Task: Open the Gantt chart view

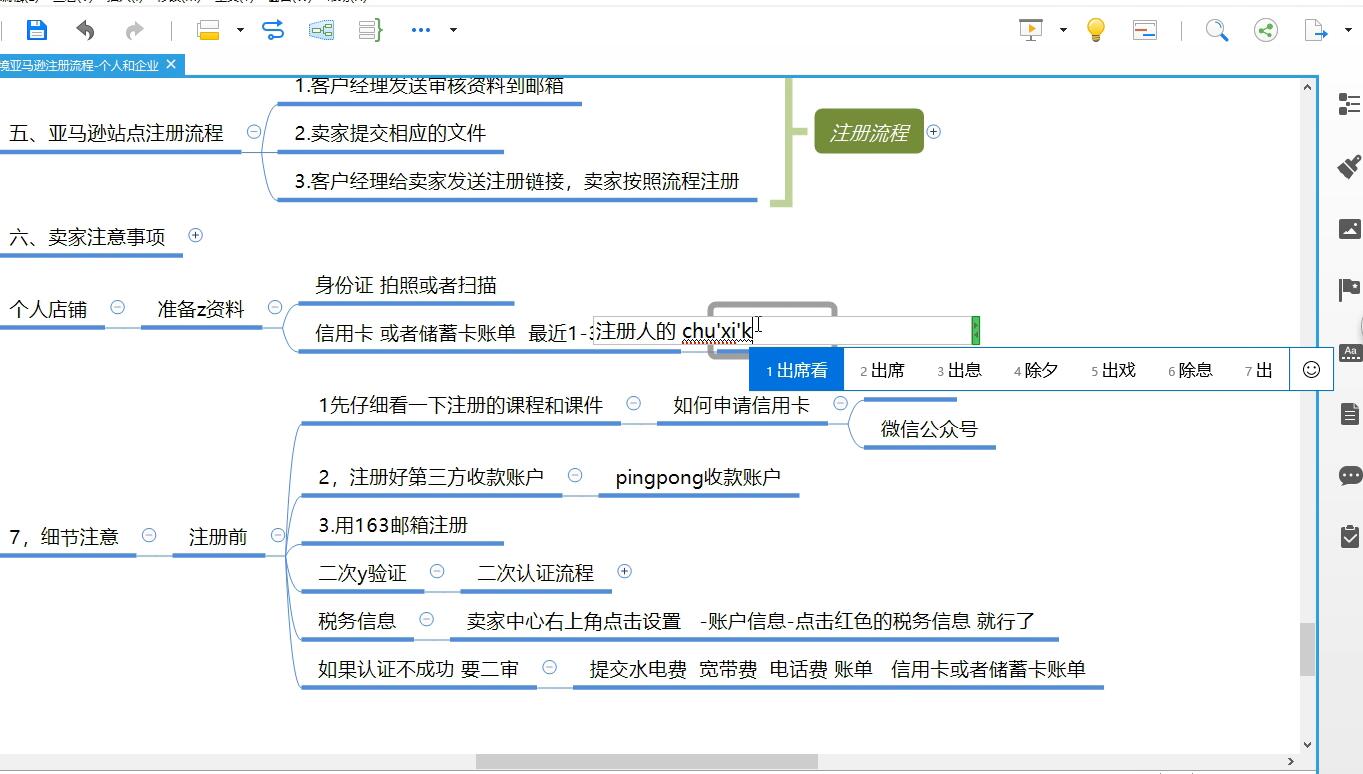Action: [1145, 30]
